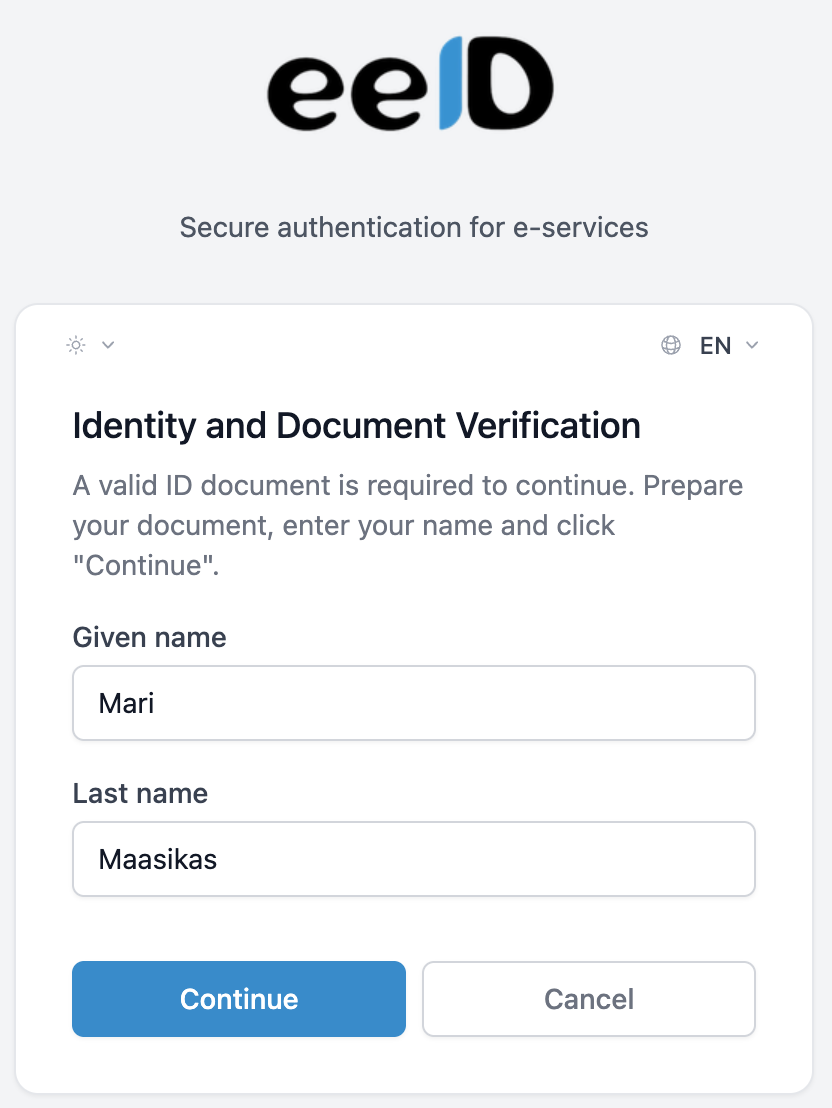This screenshot has width=832, height=1108.
Task: Expand the chevron beside EN
Action: (x=753, y=345)
